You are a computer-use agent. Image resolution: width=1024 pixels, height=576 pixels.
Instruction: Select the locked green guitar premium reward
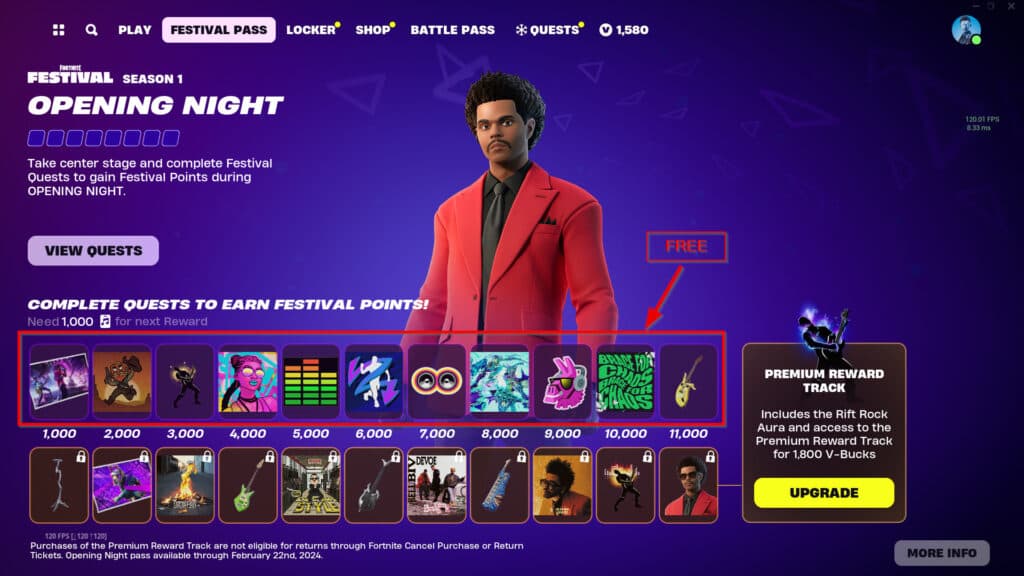pyautogui.click(x=248, y=485)
